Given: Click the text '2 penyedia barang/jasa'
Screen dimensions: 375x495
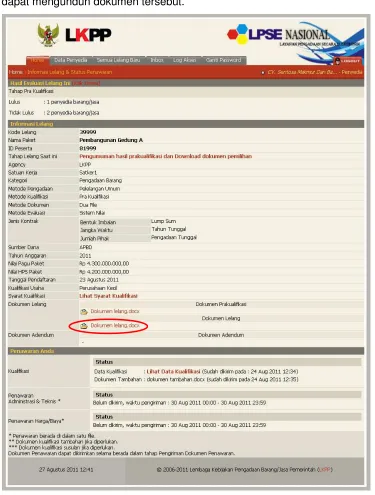Looking at the screenshot, I should 73,113.
